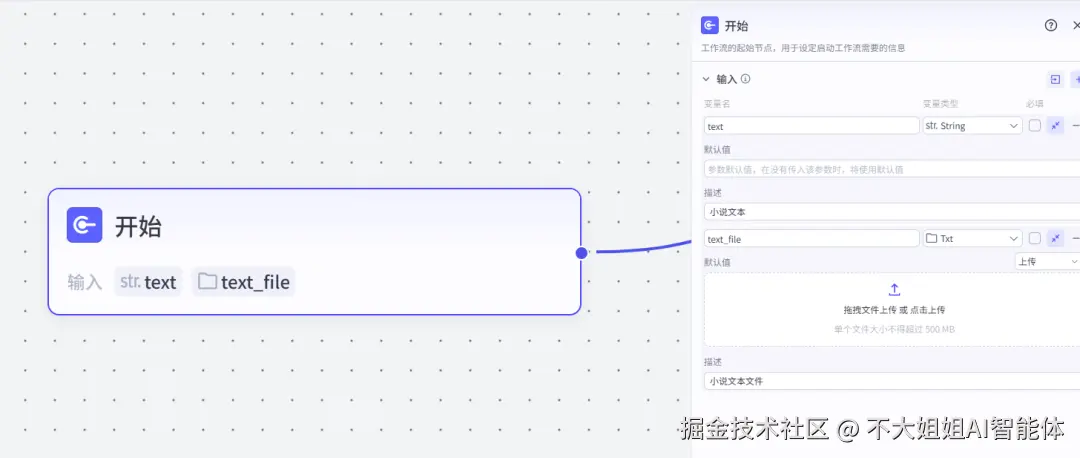Click the collapse icon for text_file variable

[1055, 238]
